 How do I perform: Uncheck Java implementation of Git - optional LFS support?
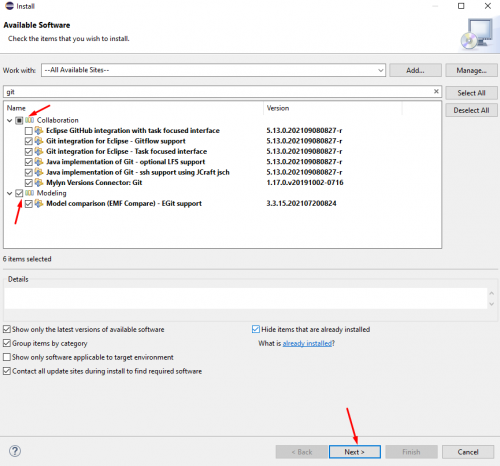[x=29, y=162]
